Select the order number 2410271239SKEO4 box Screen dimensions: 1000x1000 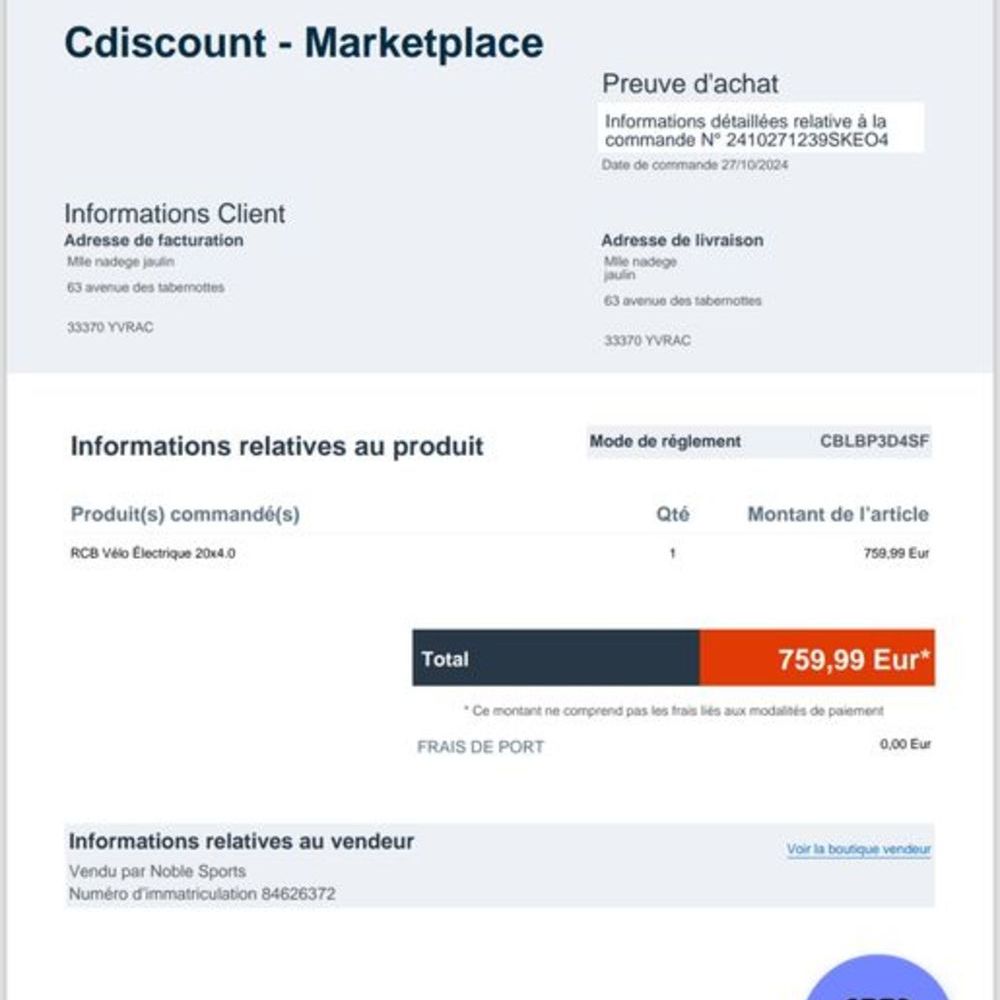click(x=760, y=128)
